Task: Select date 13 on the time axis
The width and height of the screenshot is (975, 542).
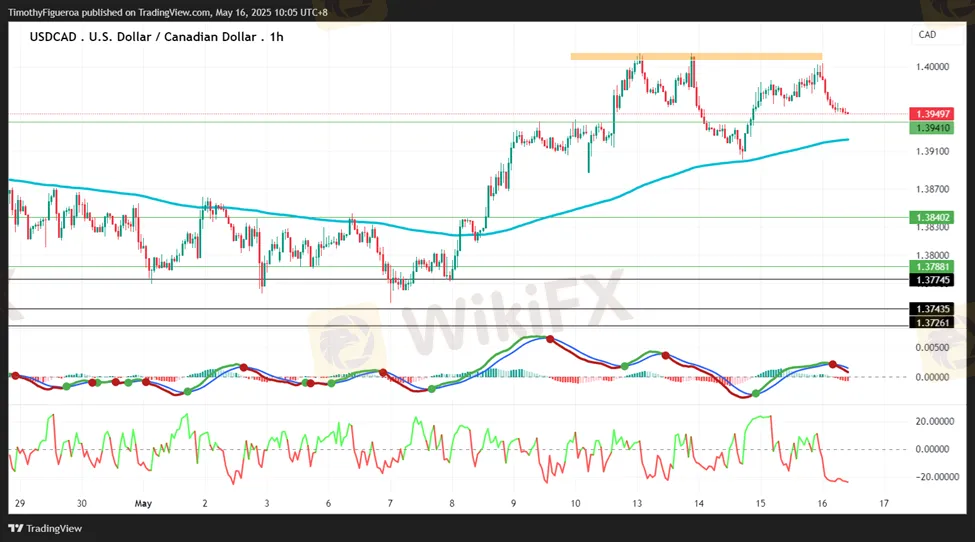Action: coord(636,504)
